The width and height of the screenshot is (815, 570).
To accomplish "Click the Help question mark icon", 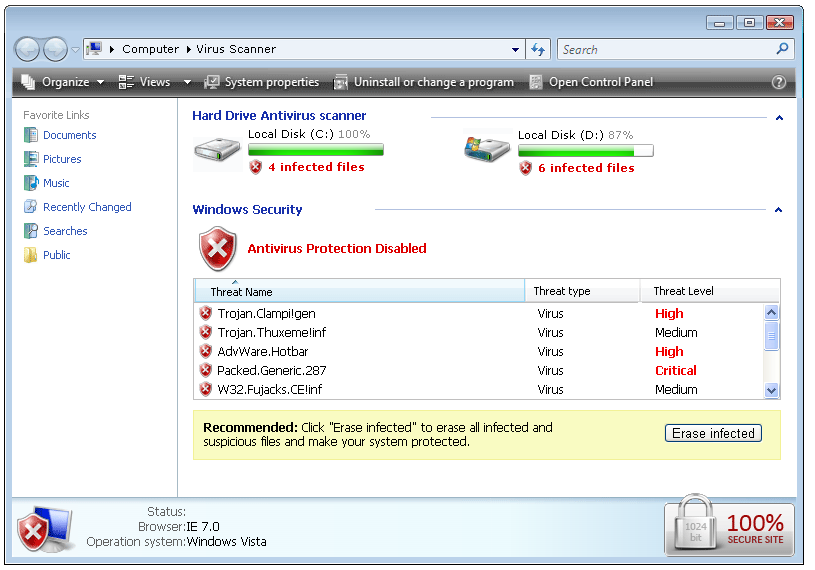I will coord(778,82).
